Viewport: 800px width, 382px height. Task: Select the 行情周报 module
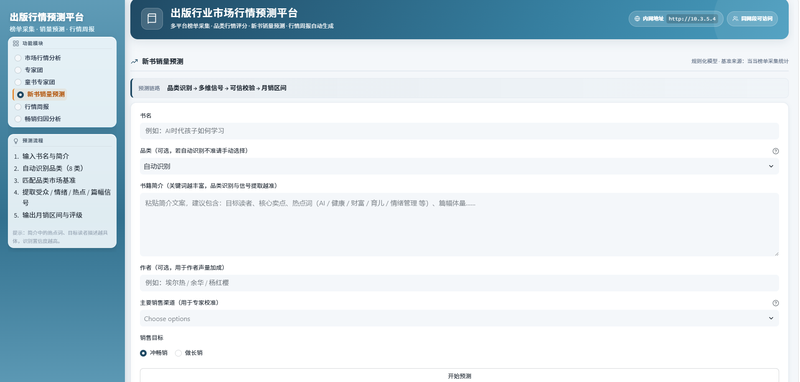[x=32, y=107]
